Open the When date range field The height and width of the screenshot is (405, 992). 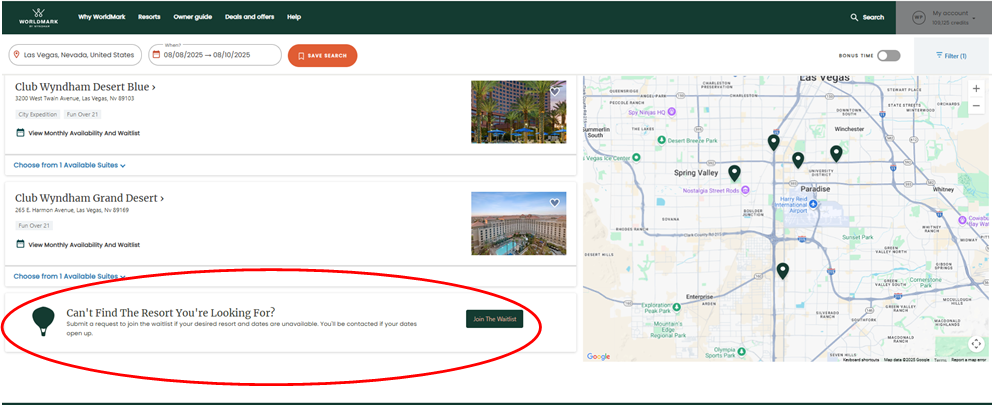(214, 55)
